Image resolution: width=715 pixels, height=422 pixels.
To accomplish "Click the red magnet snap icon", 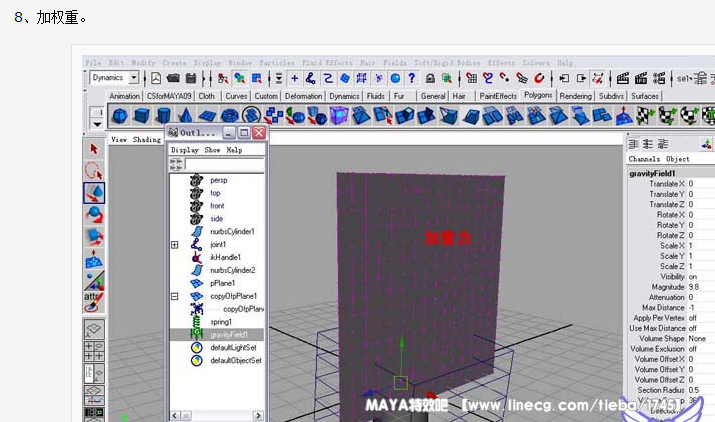I will point(539,78).
